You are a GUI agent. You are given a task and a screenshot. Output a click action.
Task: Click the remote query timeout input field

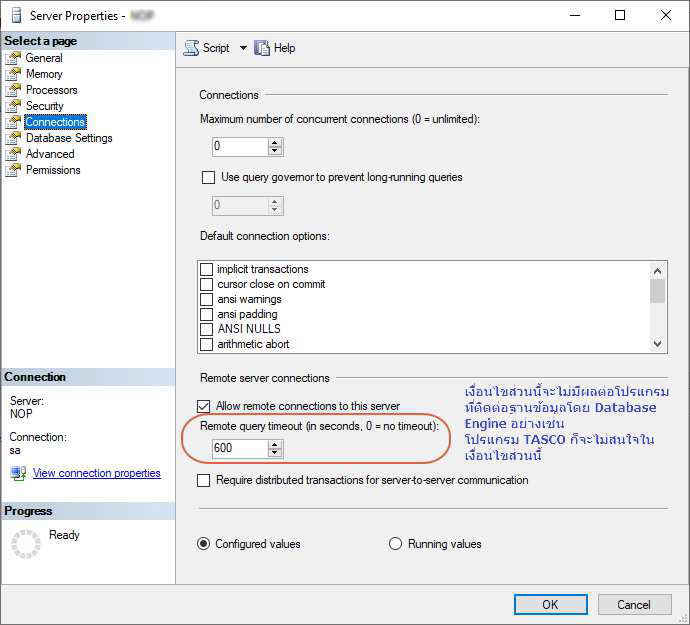(238, 448)
